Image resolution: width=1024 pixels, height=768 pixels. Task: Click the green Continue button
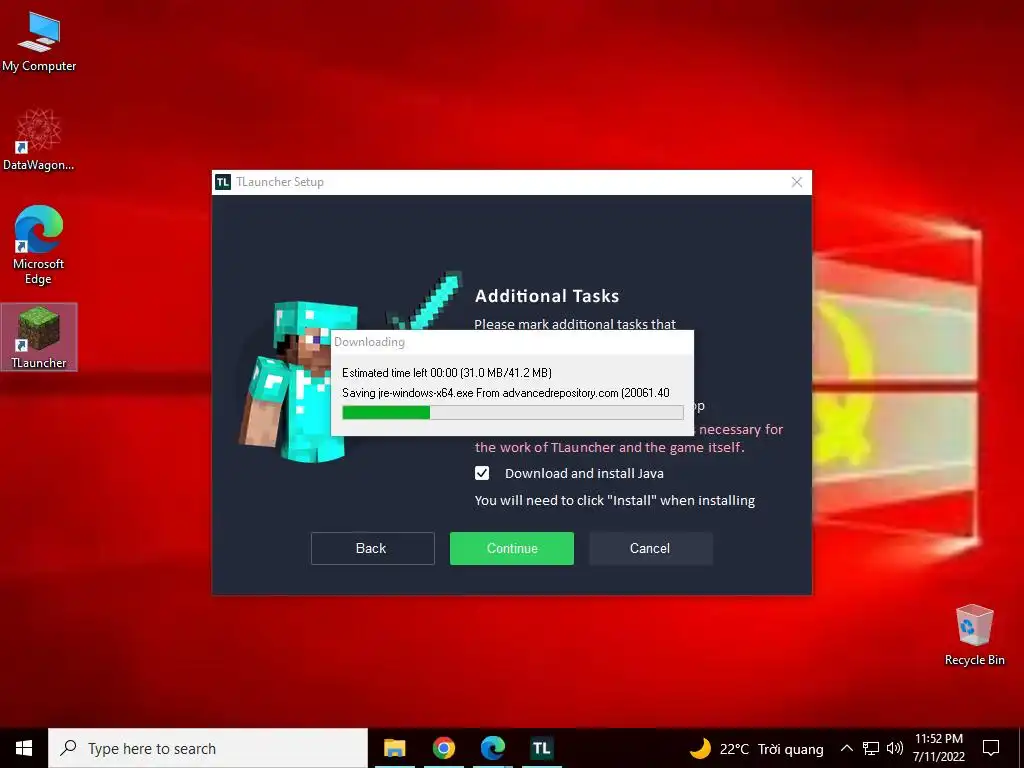tap(512, 548)
